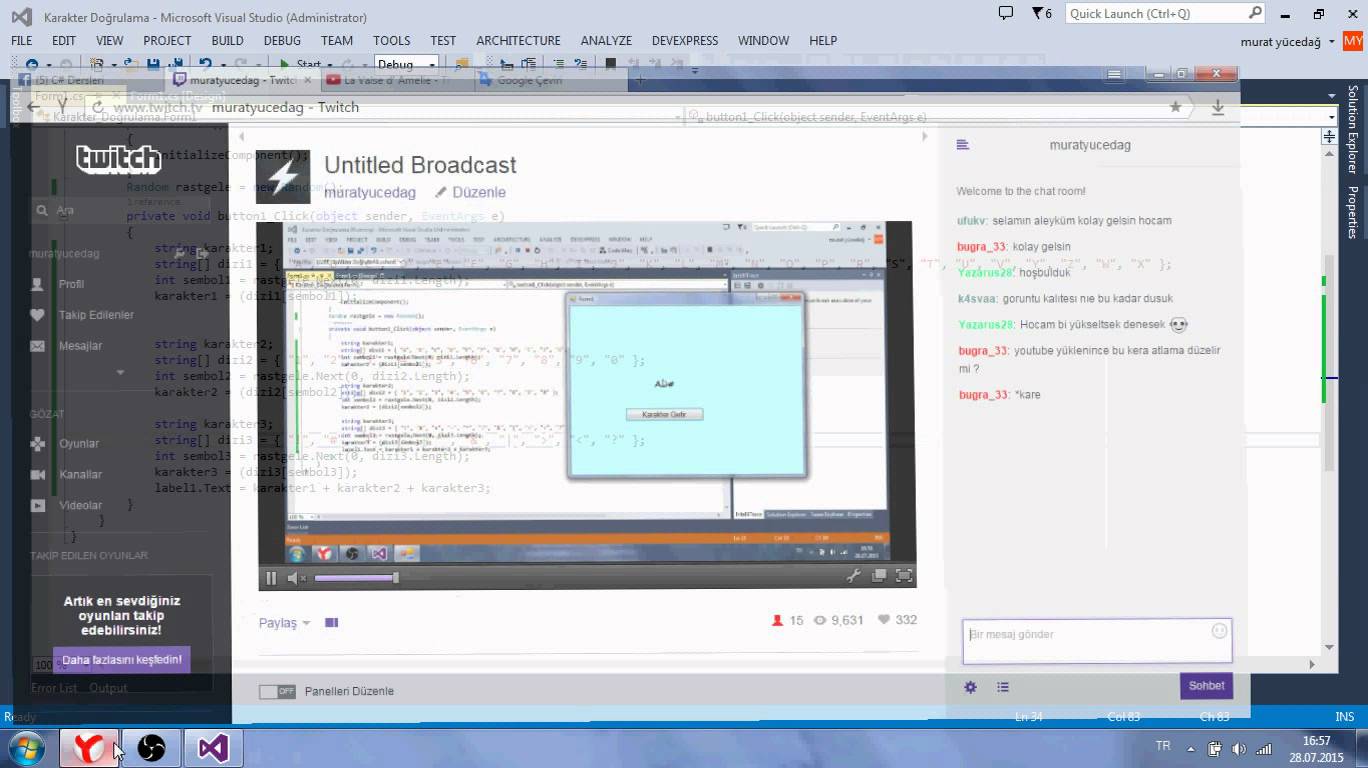Click the Visual Studio taskbar icon
1368x768 pixels.
213,748
